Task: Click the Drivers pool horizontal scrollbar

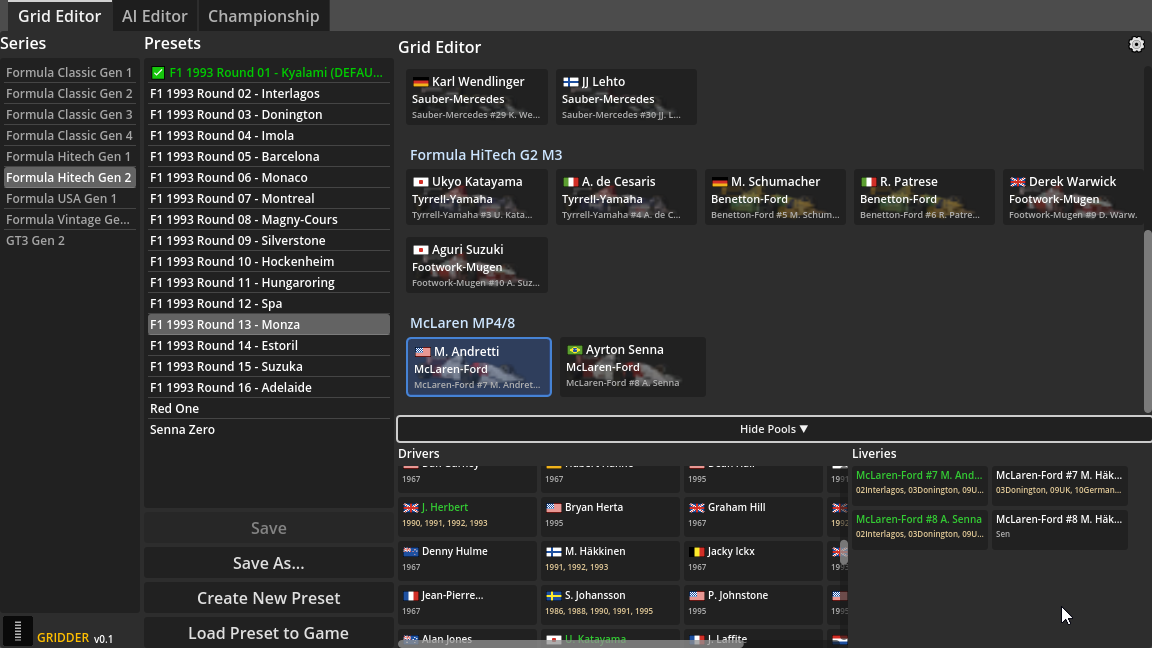Action: point(572,644)
